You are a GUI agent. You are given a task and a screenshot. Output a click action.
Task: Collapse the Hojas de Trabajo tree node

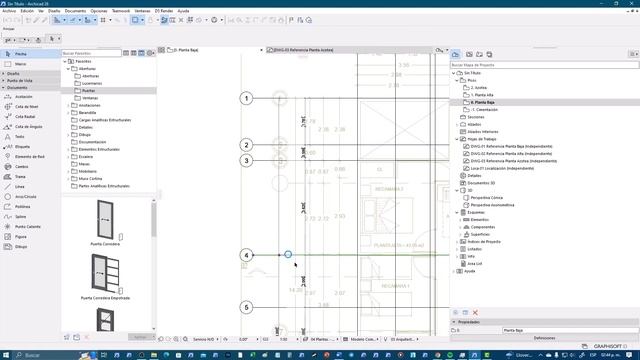(457, 139)
